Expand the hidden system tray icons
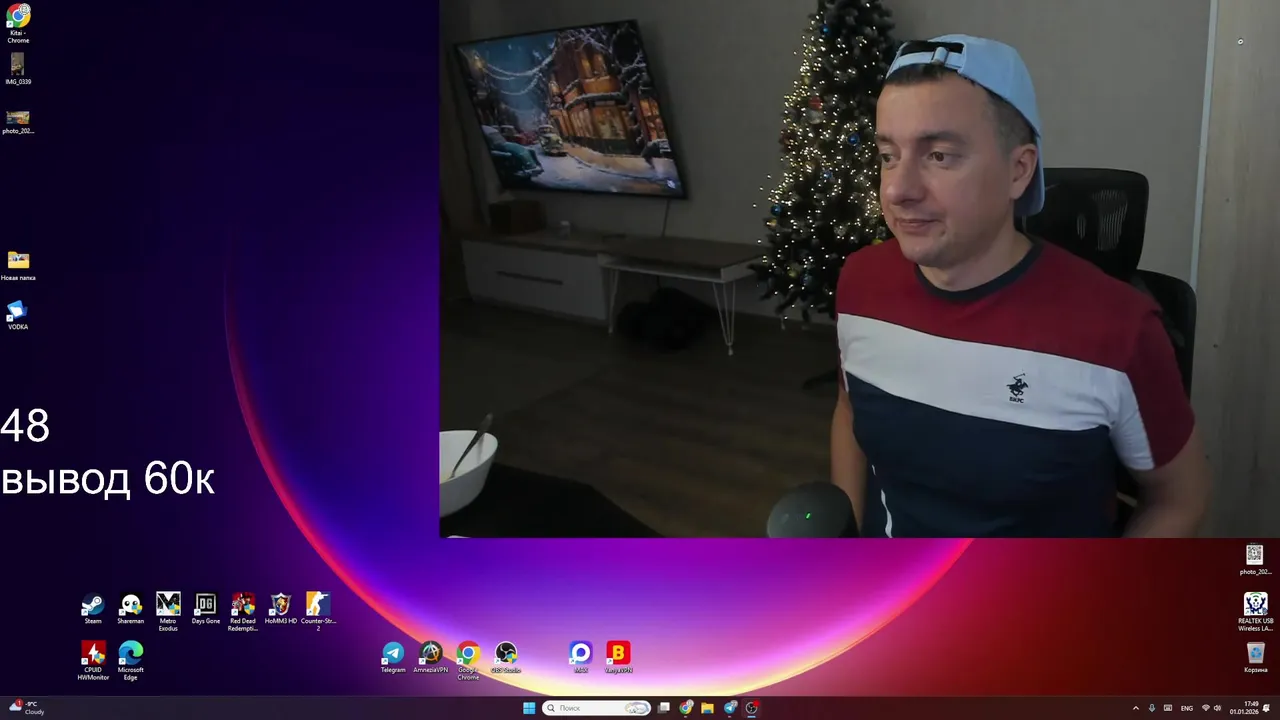Image resolution: width=1280 pixels, height=720 pixels. click(x=1135, y=708)
